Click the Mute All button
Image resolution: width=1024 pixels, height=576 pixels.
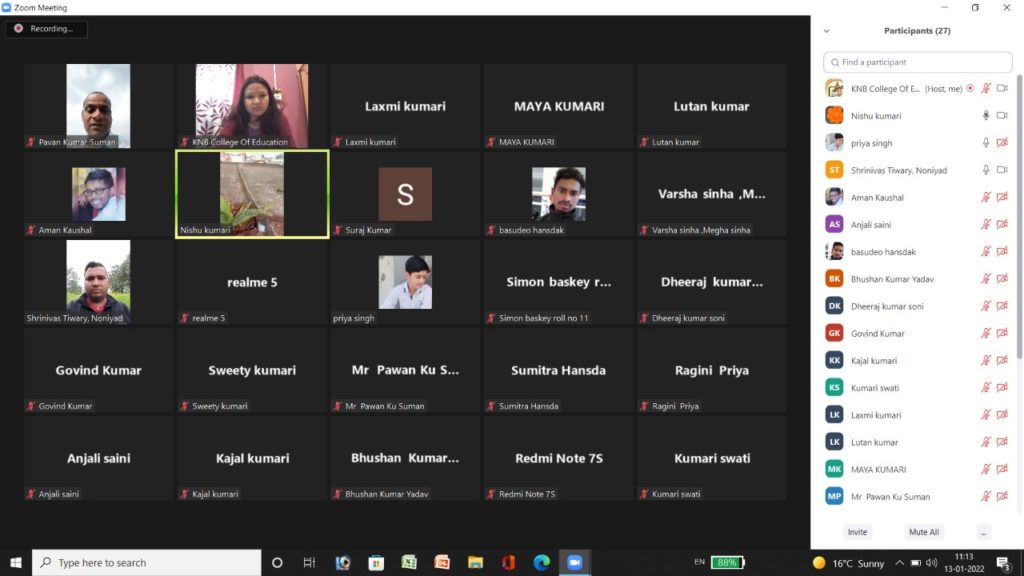923,532
